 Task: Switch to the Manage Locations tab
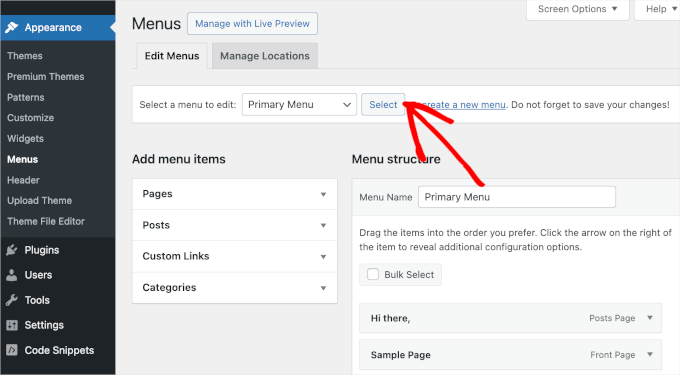(x=265, y=56)
